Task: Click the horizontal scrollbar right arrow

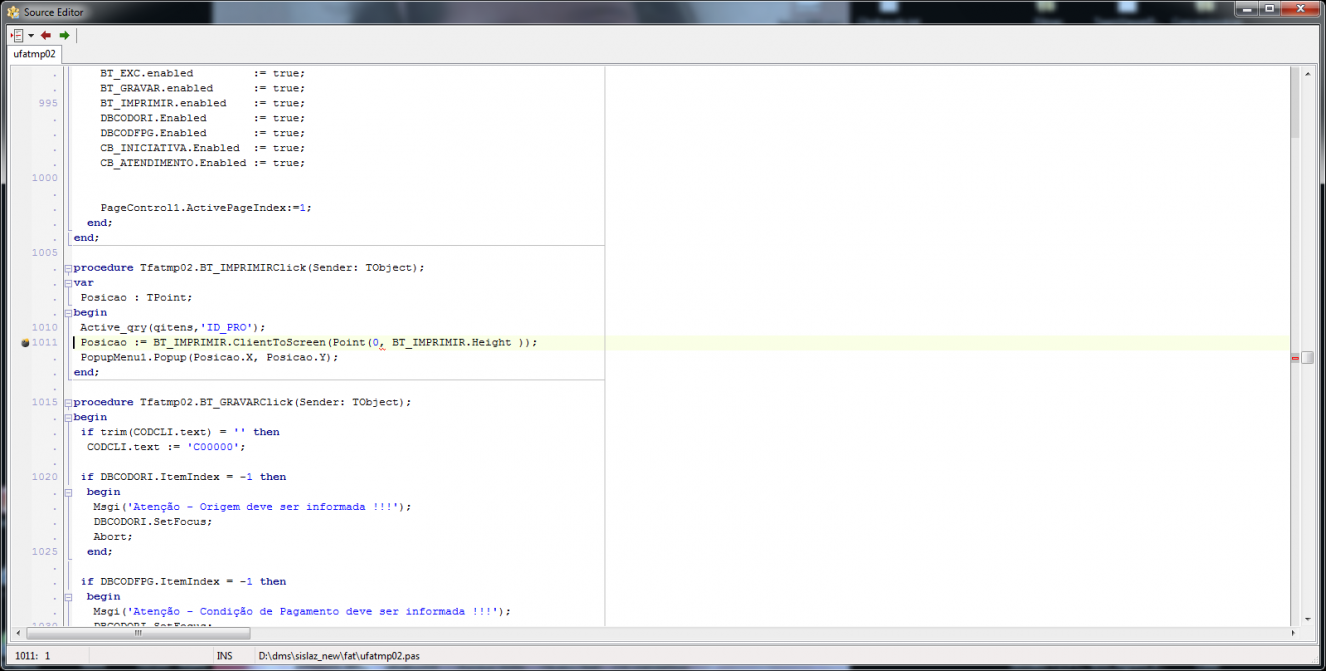Action: [1295, 633]
